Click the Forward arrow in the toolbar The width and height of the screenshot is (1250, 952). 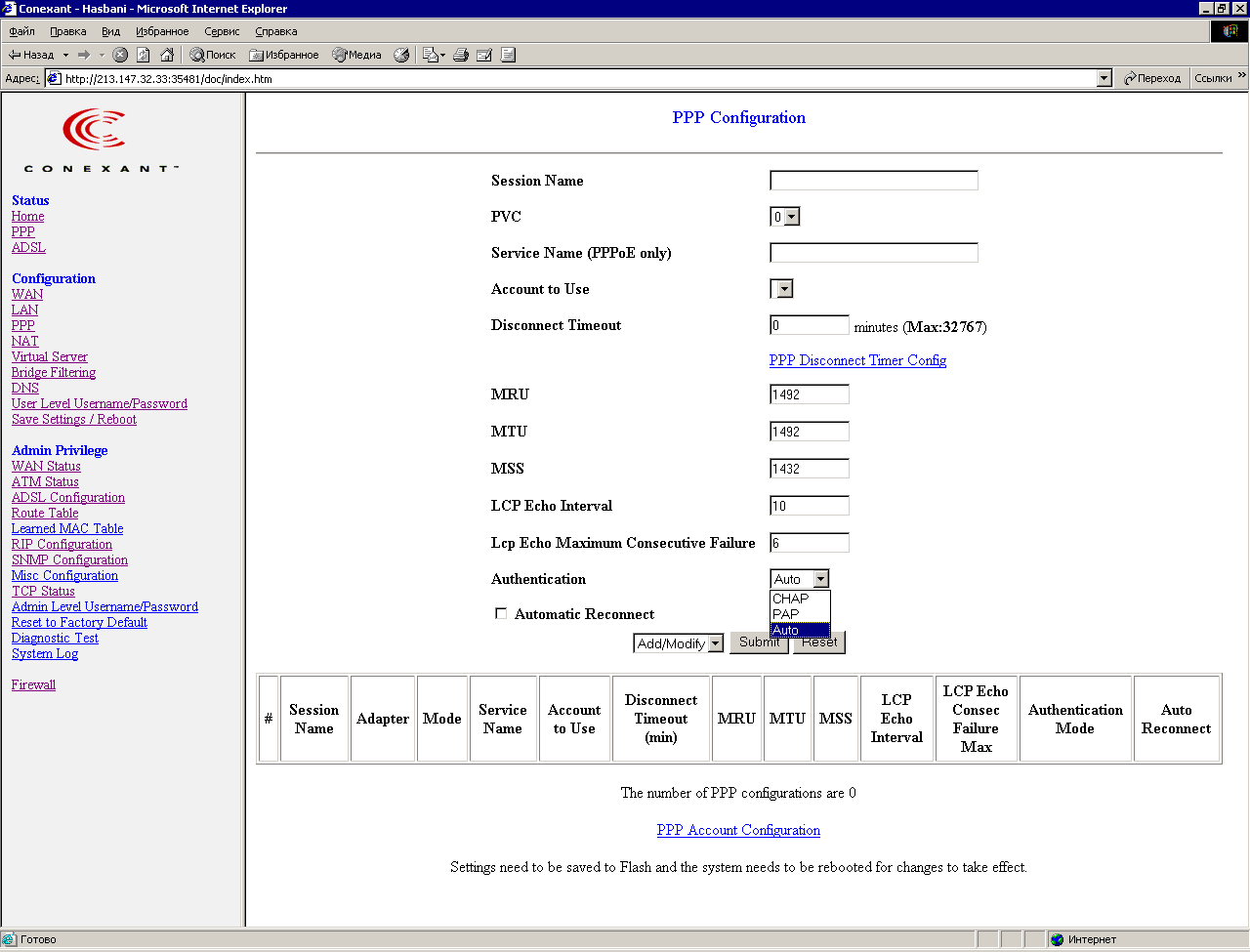(84, 55)
